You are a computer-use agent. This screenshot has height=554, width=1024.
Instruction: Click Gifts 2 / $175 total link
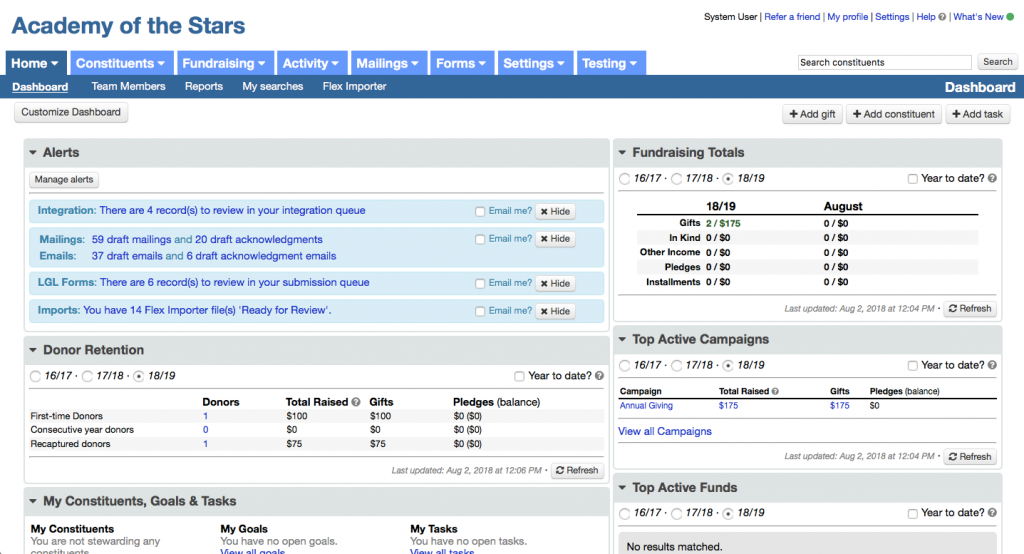723,223
